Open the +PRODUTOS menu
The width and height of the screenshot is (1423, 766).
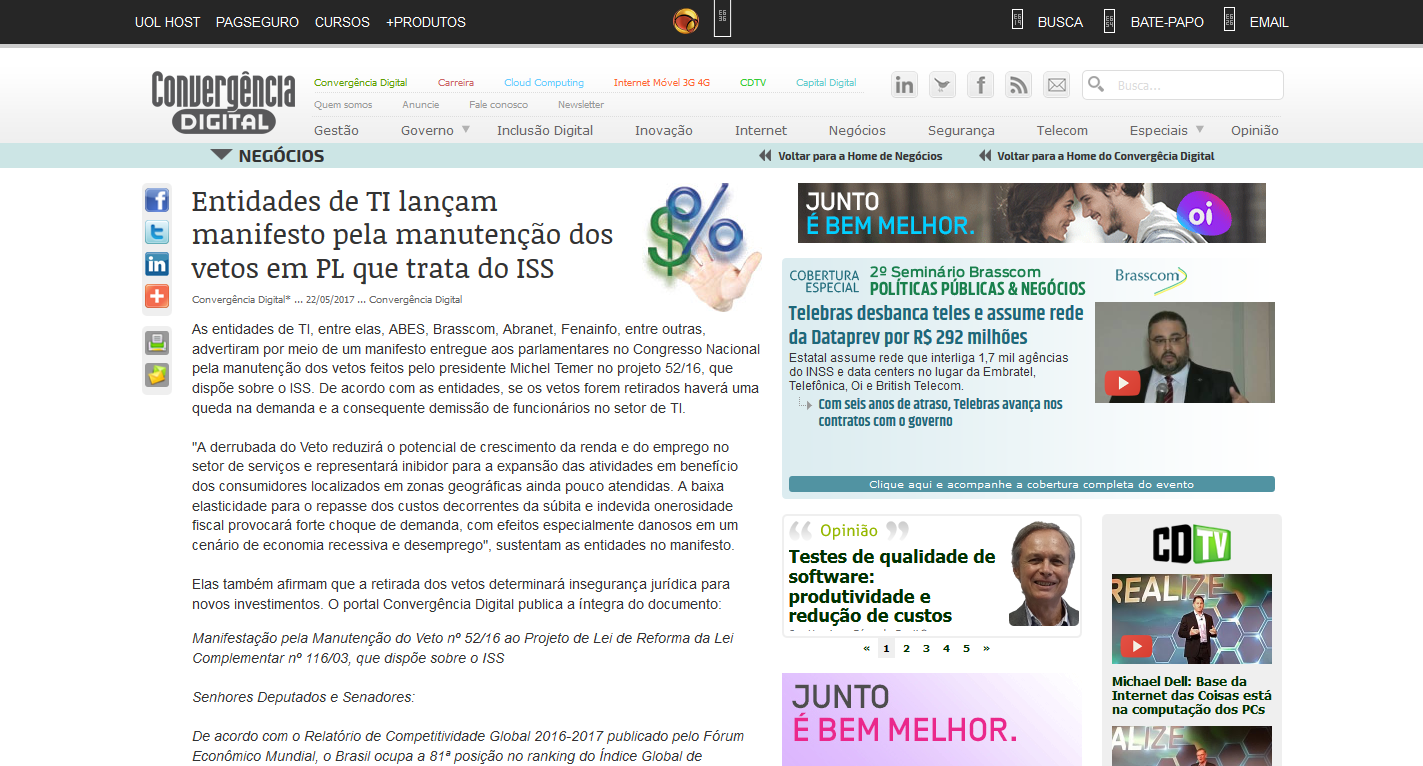426,22
